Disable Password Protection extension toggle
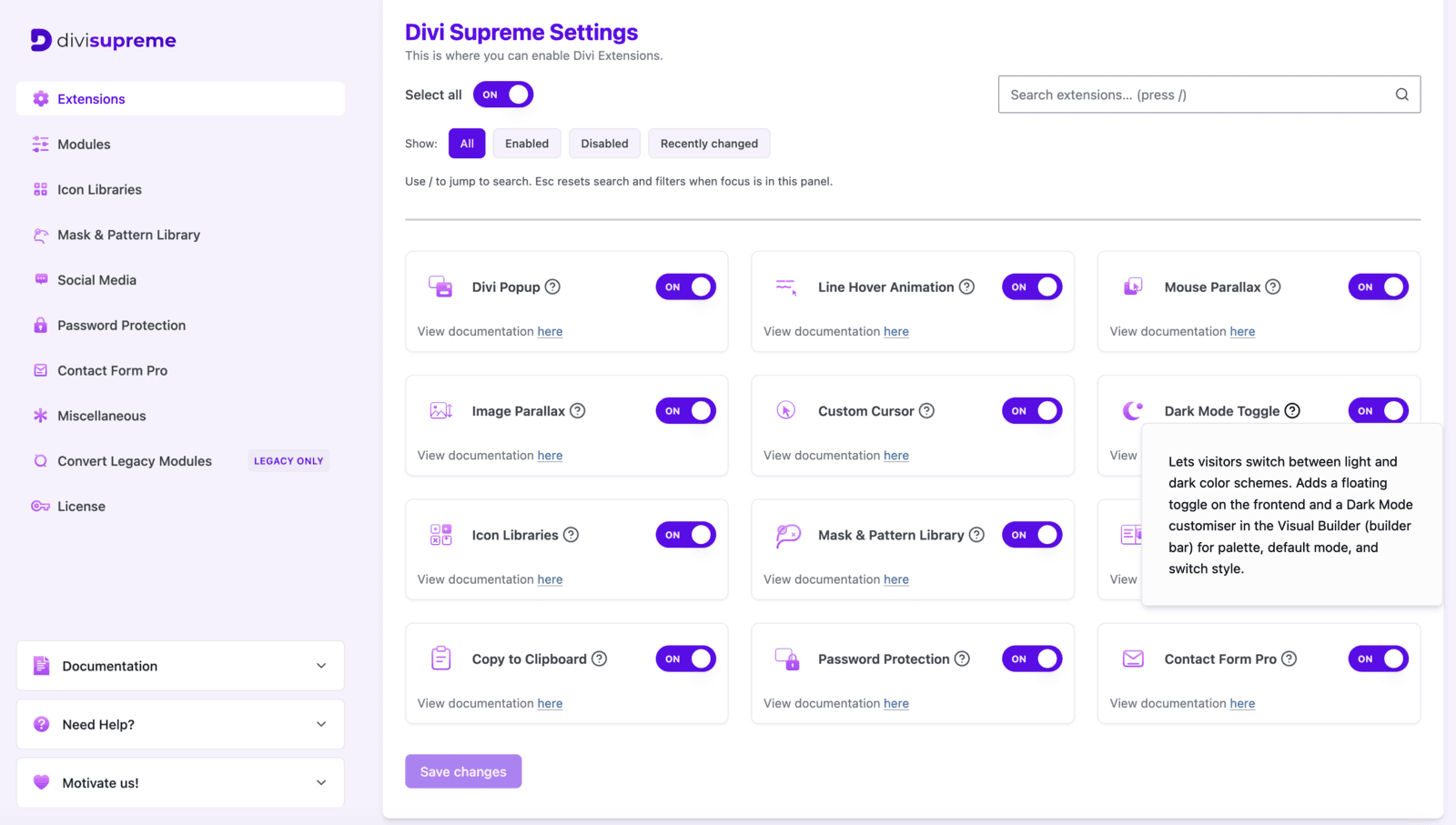This screenshot has width=1456, height=825. [x=1032, y=659]
